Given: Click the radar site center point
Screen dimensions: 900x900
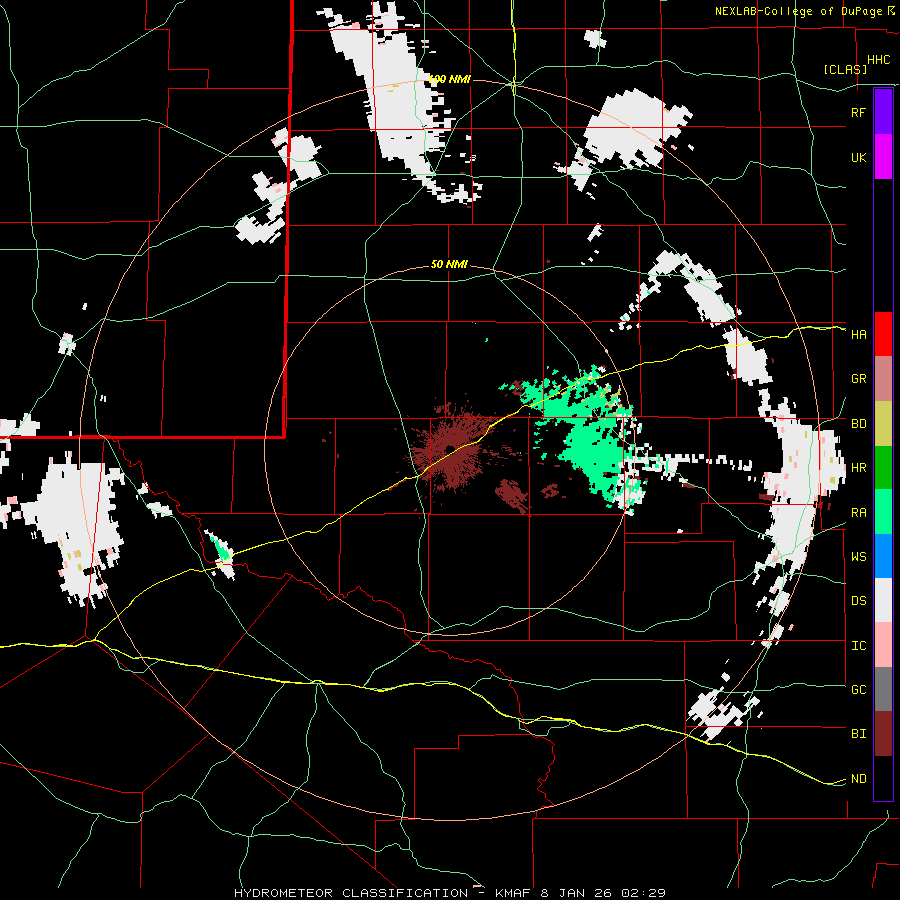Looking at the screenshot, I should (449, 449).
